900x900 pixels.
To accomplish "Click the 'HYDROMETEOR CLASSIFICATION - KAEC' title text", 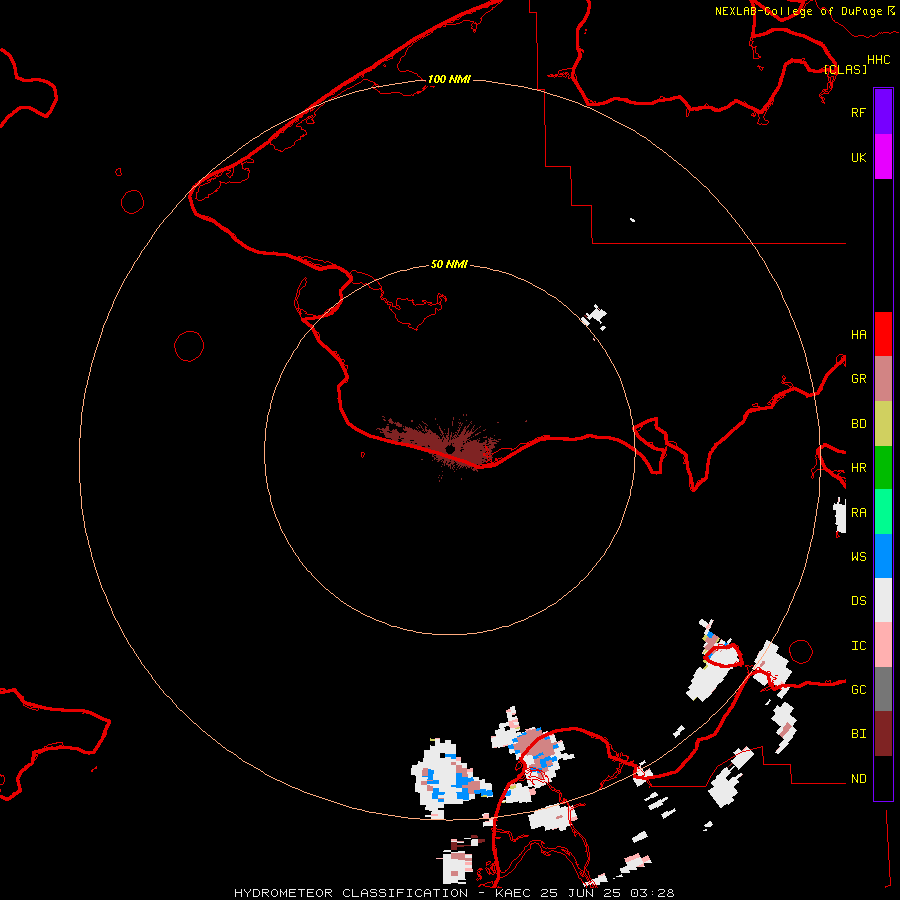I will 387,893.
